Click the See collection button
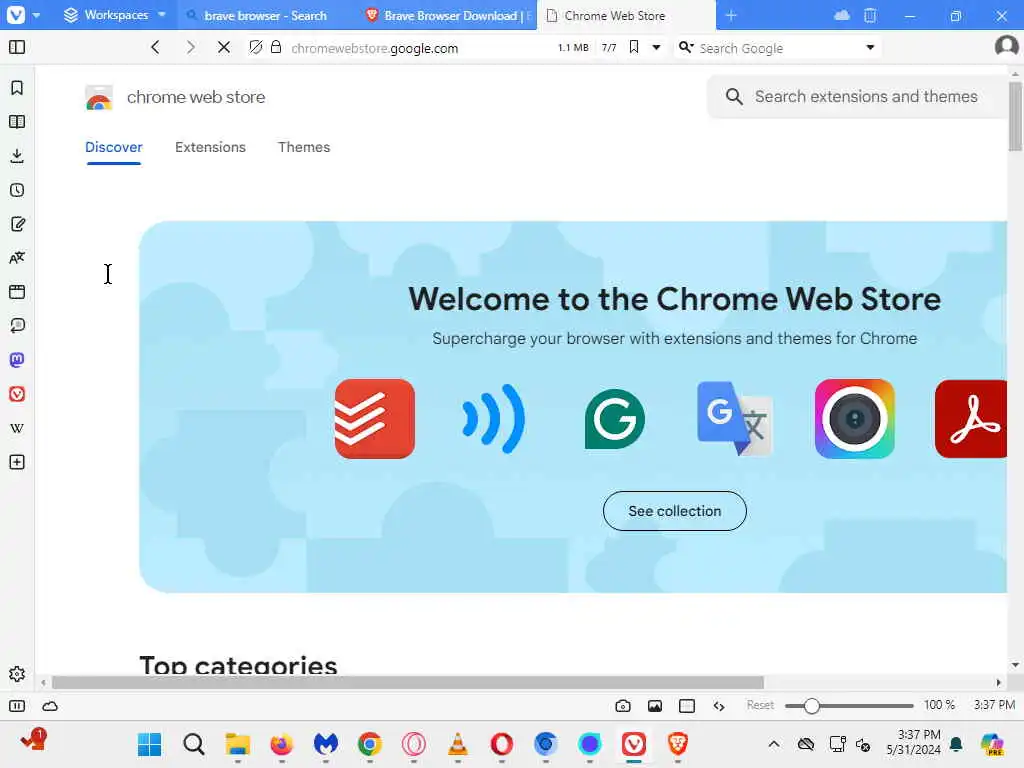 point(675,511)
